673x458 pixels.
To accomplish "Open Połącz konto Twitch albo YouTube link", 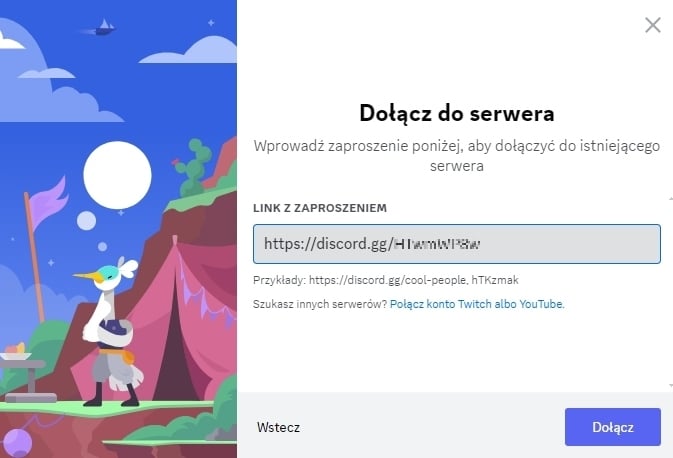I will click(477, 304).
